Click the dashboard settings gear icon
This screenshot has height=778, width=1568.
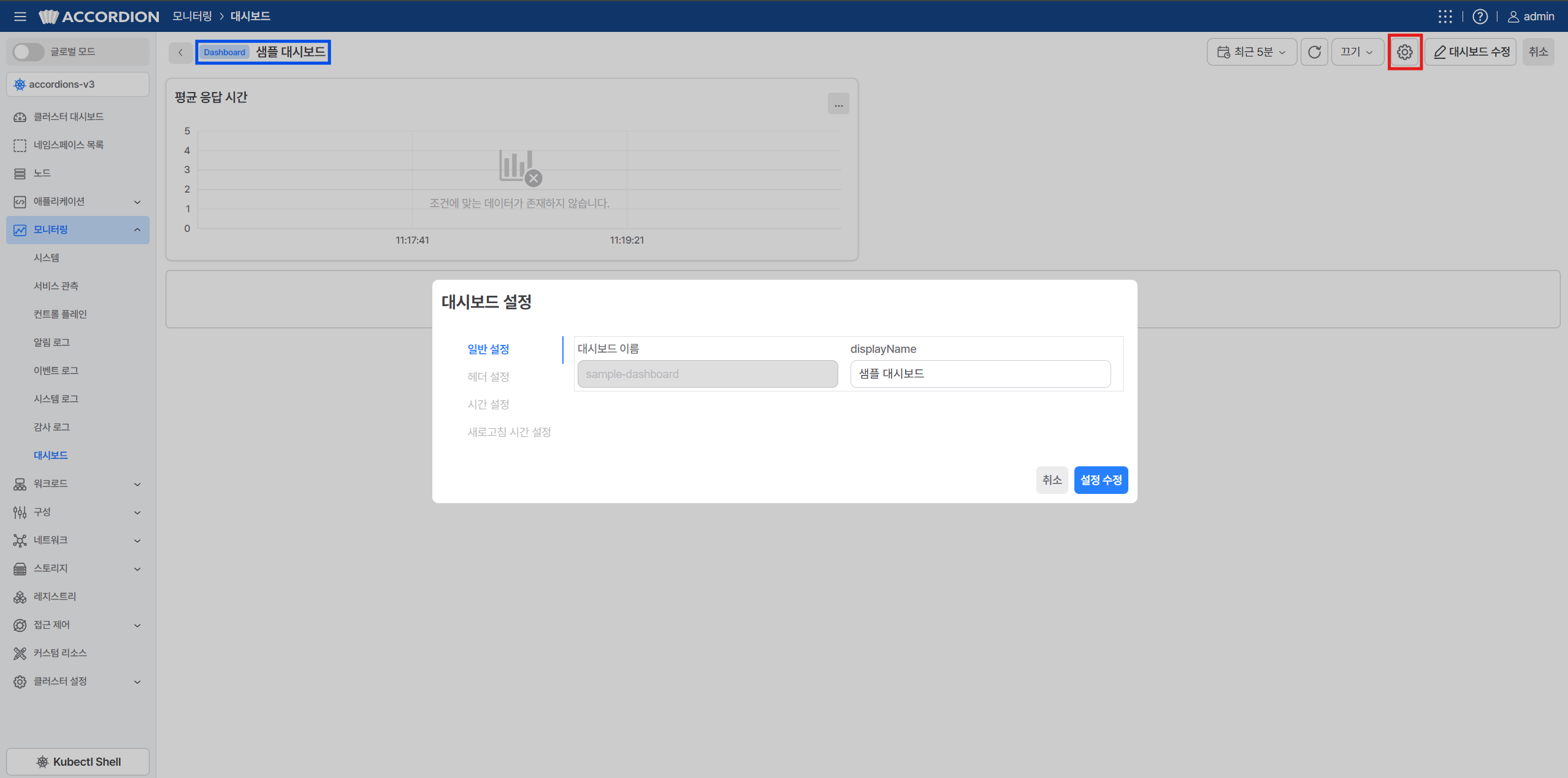point(1405,52)
